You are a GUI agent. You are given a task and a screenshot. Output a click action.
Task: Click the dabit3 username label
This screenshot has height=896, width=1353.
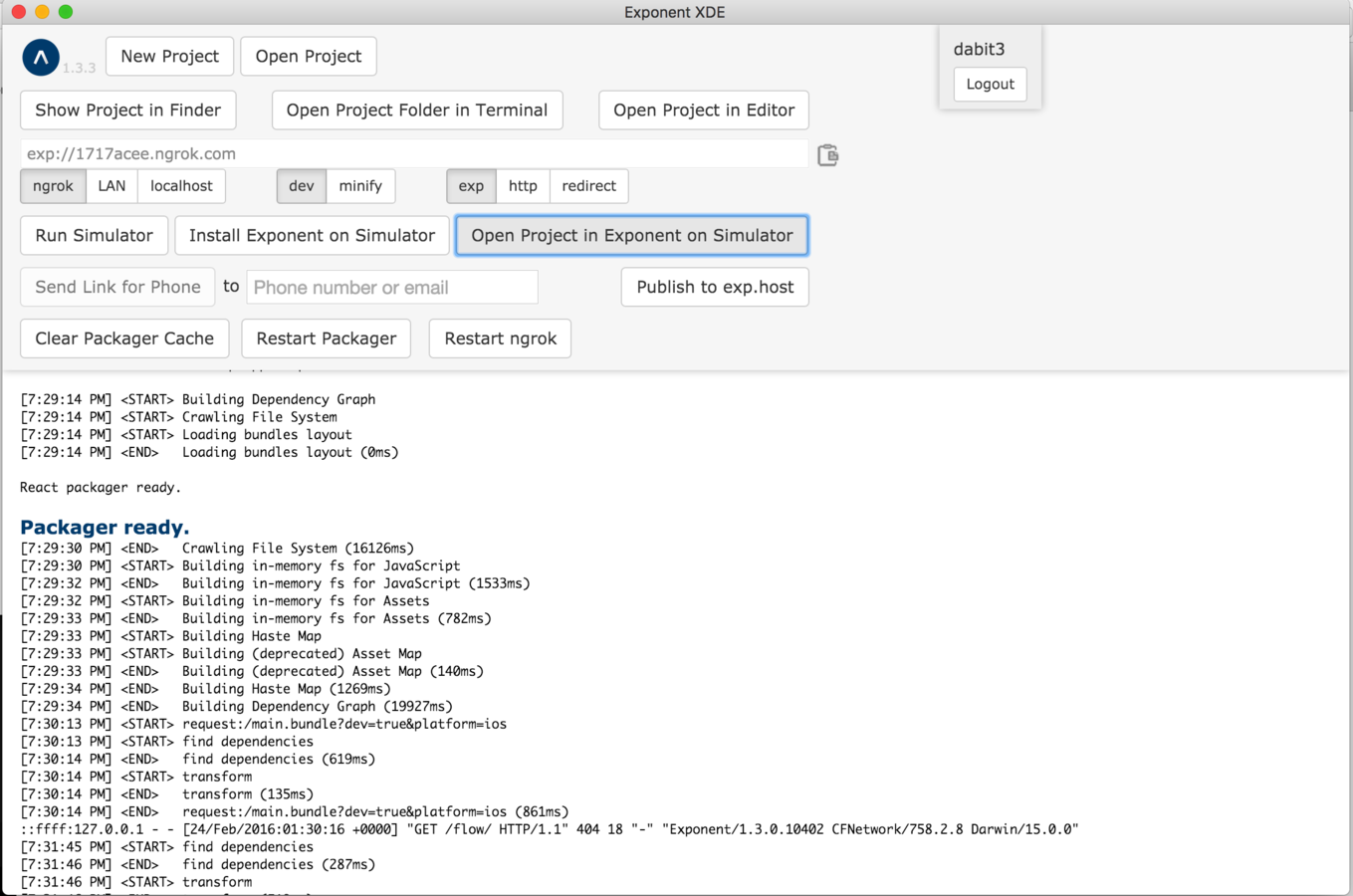980,49
